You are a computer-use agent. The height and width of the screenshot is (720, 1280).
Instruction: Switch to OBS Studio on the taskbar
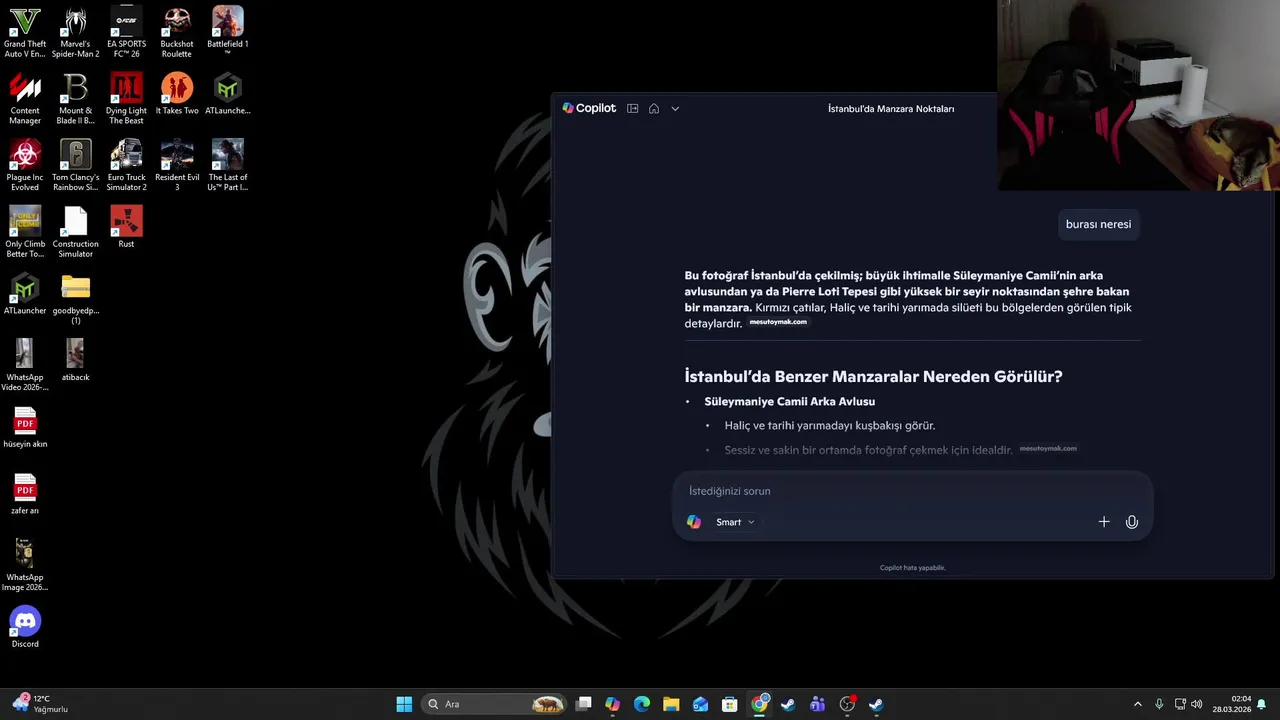(847, 704)
